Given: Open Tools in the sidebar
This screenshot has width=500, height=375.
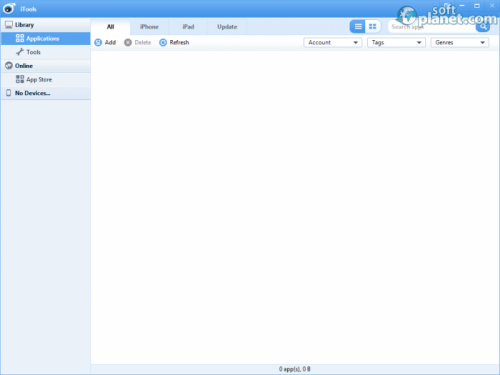Looking at the screenshot, I should [46, 52].
